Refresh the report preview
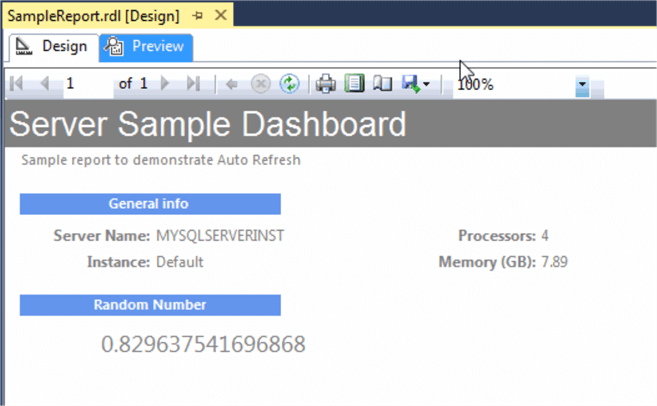 [289, 84]
